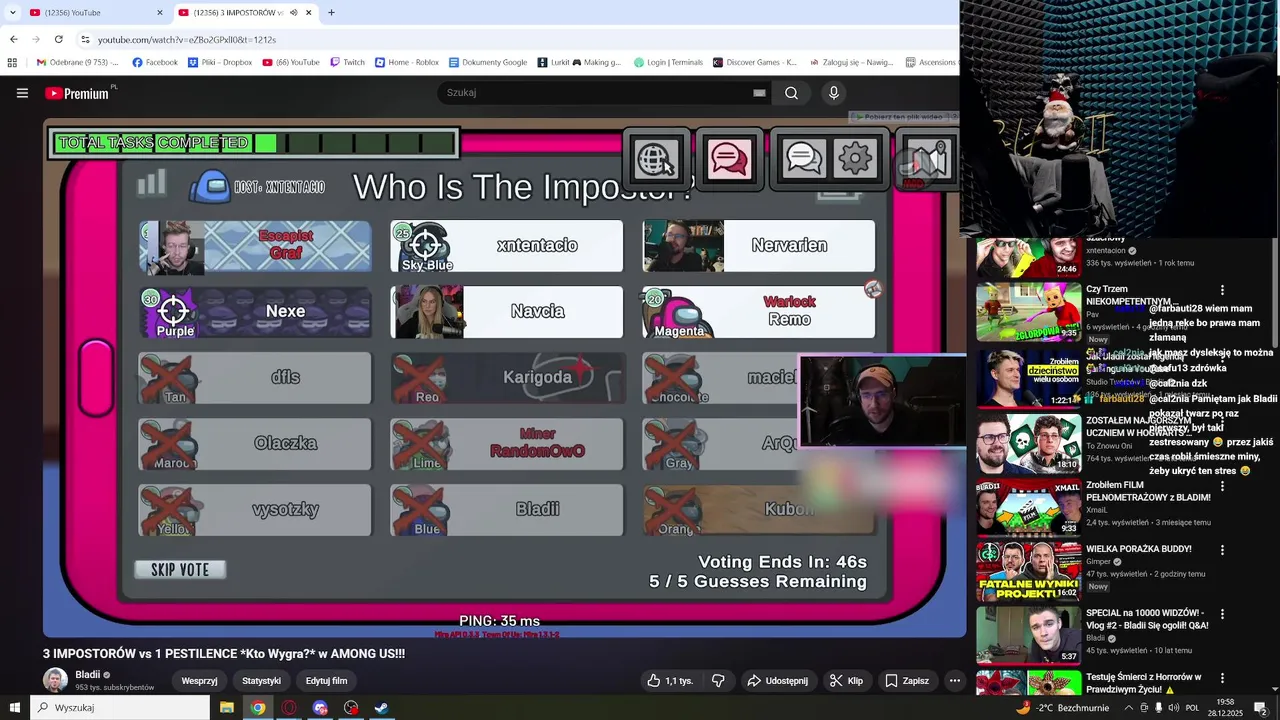This screenshot has width=1280, height=720.
Task: Reload the page
Action: pos(58,39)
